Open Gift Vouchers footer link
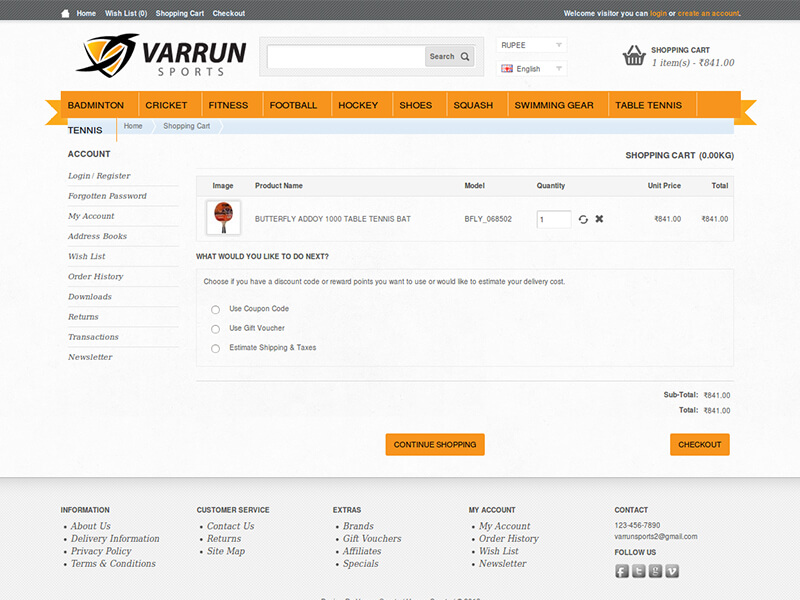The width and height of the screenshot is (800, 600). [x=372, y=539]
